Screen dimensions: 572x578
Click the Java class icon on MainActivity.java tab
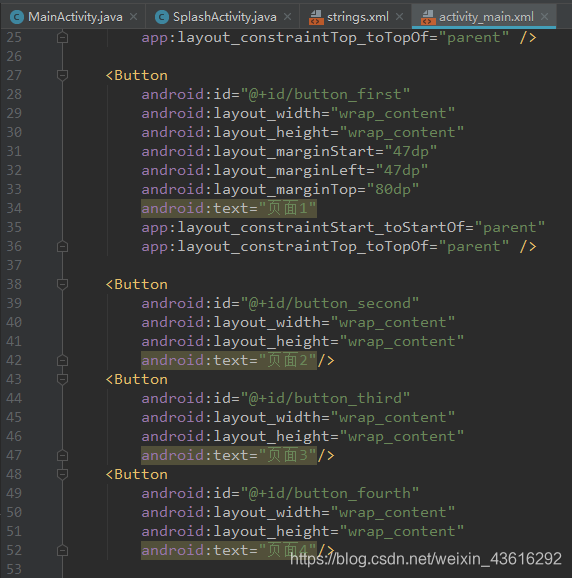tap(17, 17)
